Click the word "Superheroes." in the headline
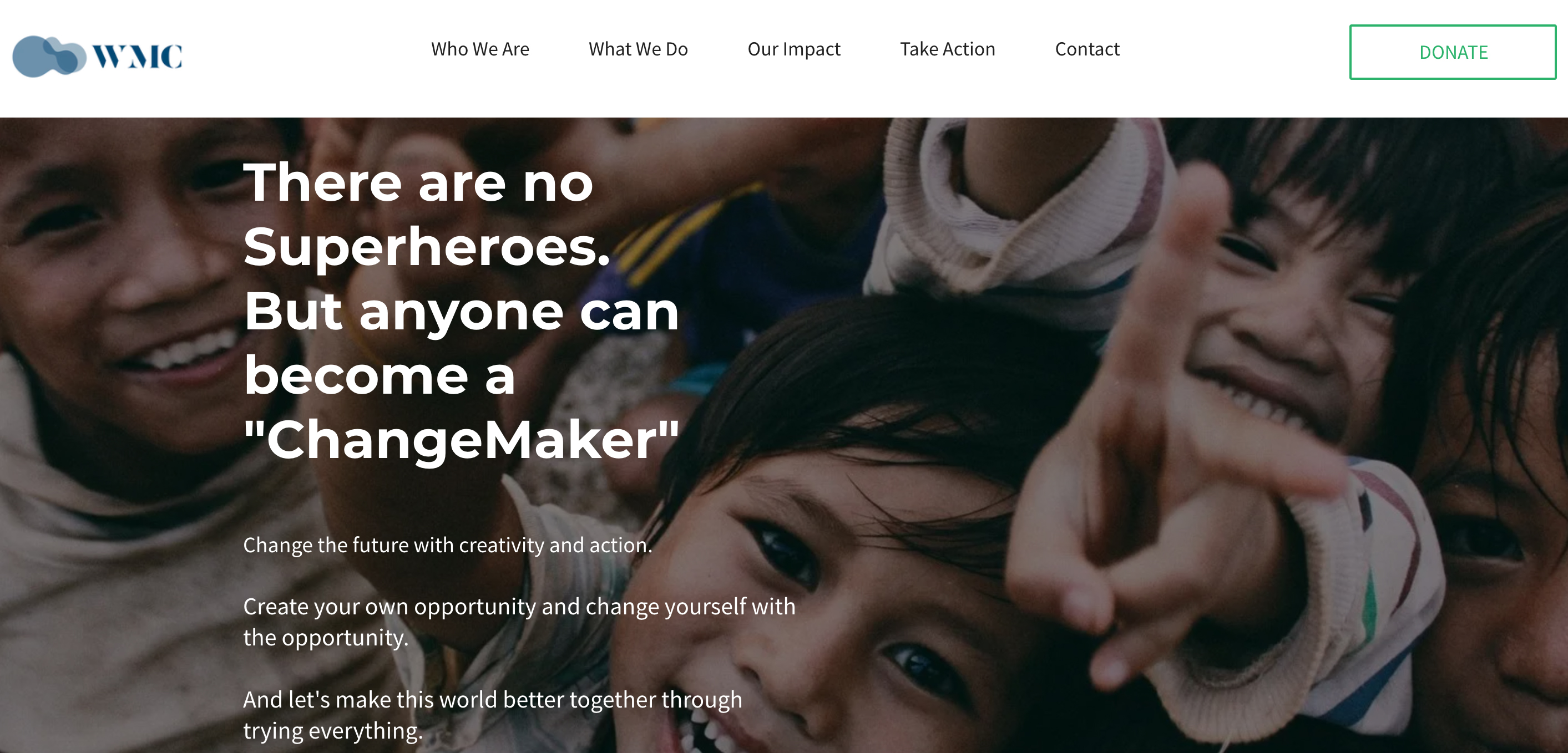 coord(427,247)
